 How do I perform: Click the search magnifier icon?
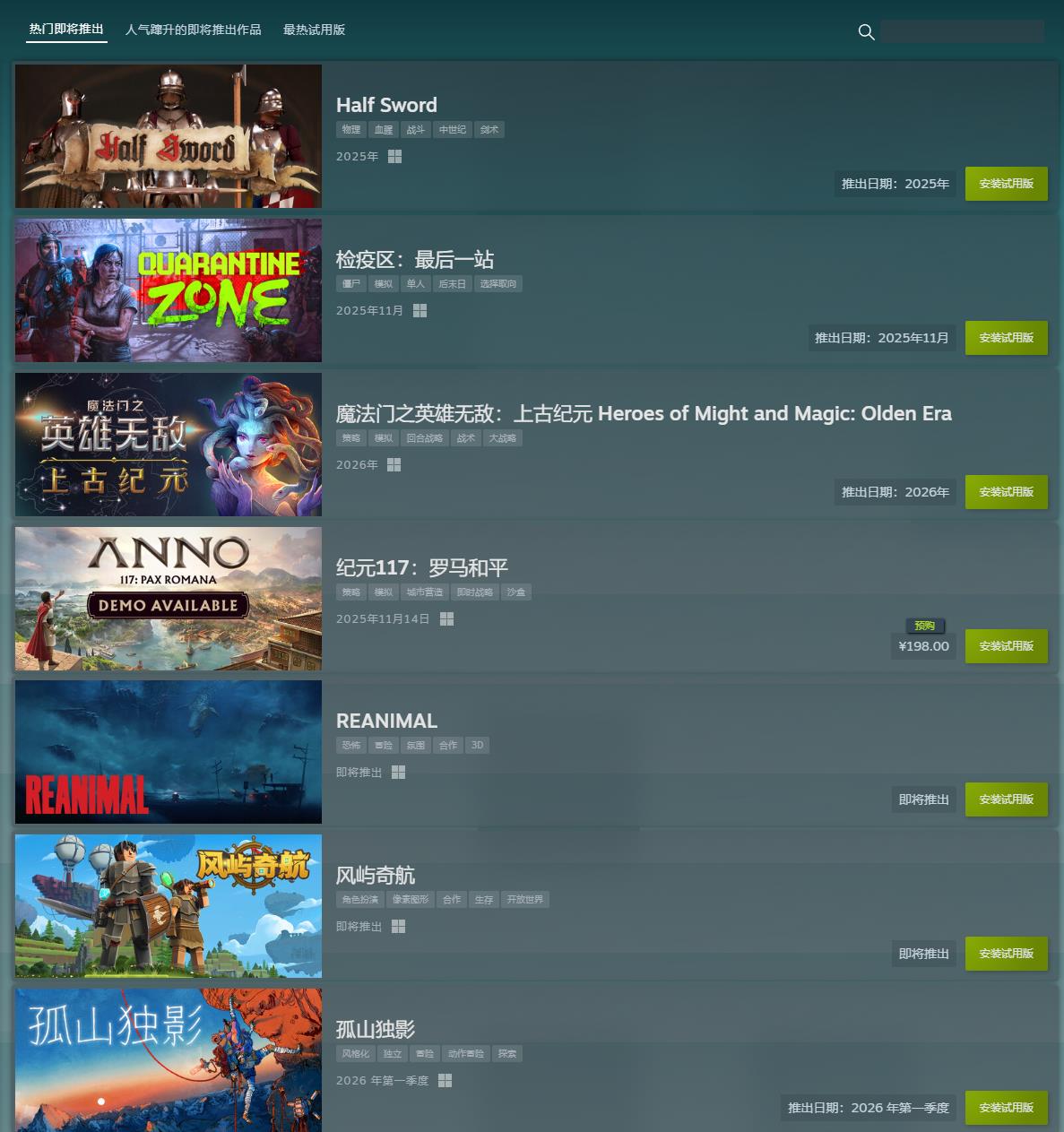coord(866,32)
